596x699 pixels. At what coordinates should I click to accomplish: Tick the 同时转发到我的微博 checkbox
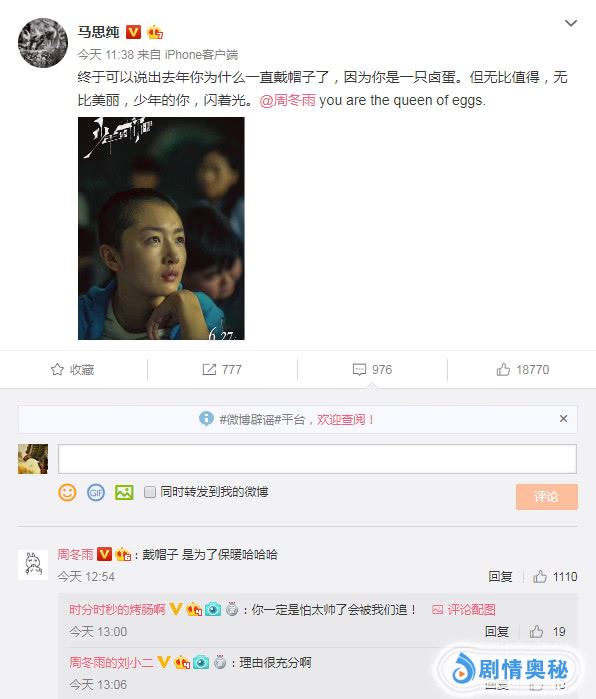click(x=150, y=492)
